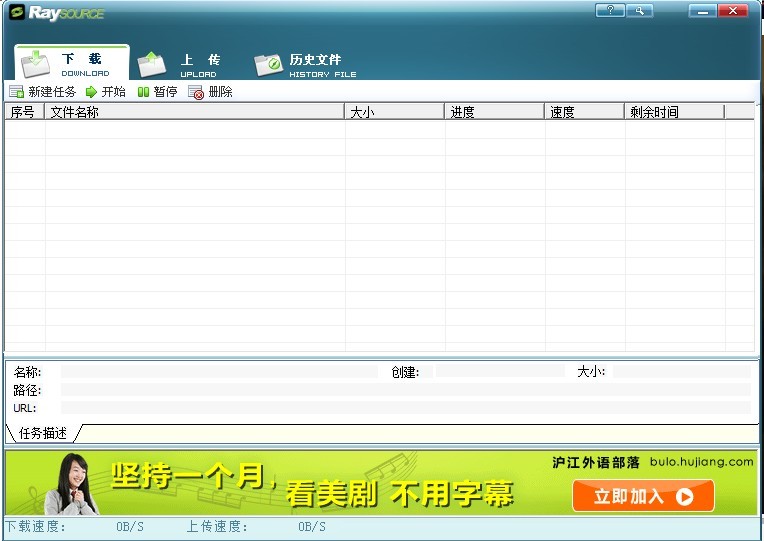Click the RaySource logo icon

(15, 12)
